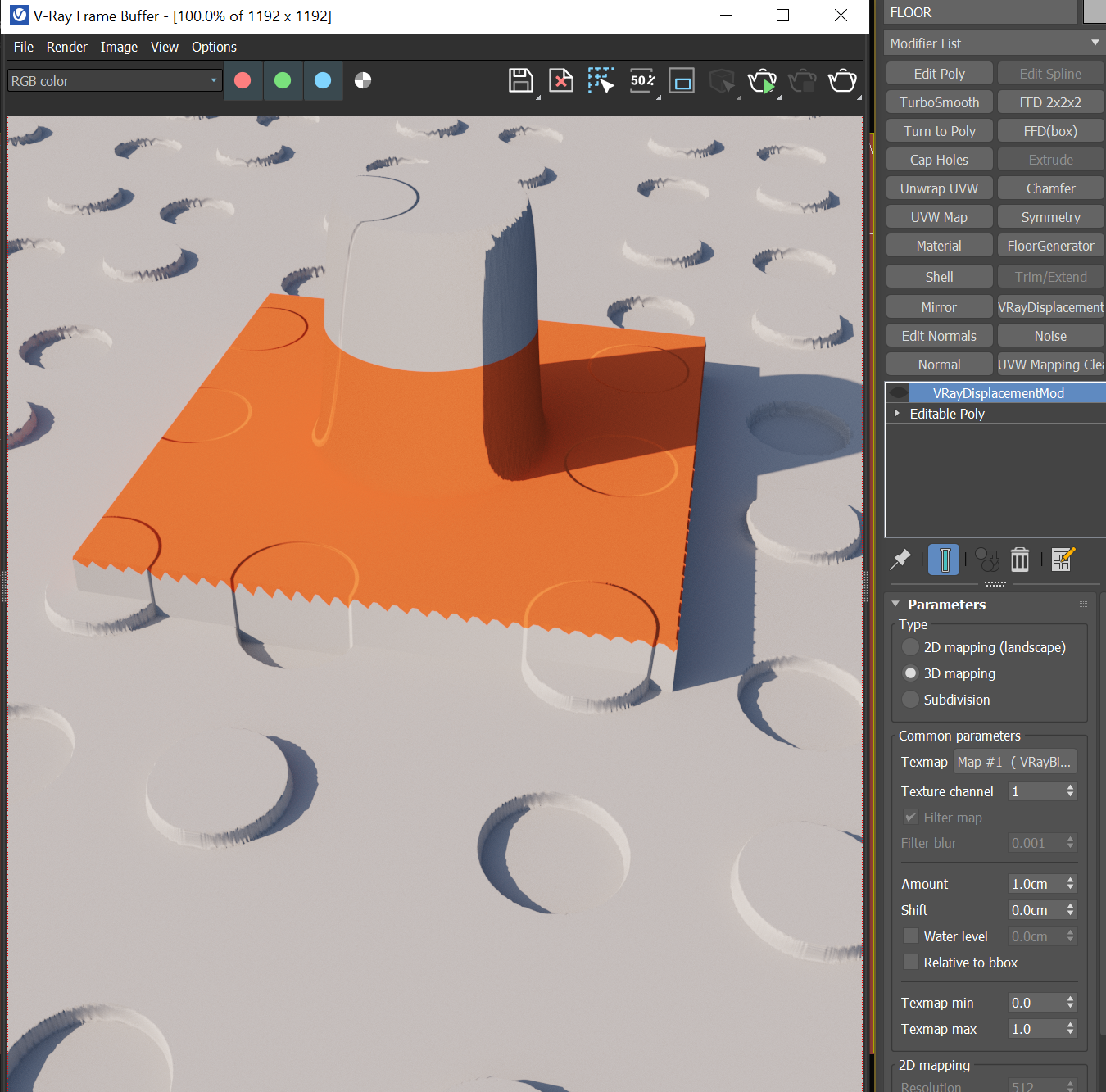This screenshot has width=1106, height=1092.
Task: Collapse the Parameters rollout
Action: click(895, 604)
